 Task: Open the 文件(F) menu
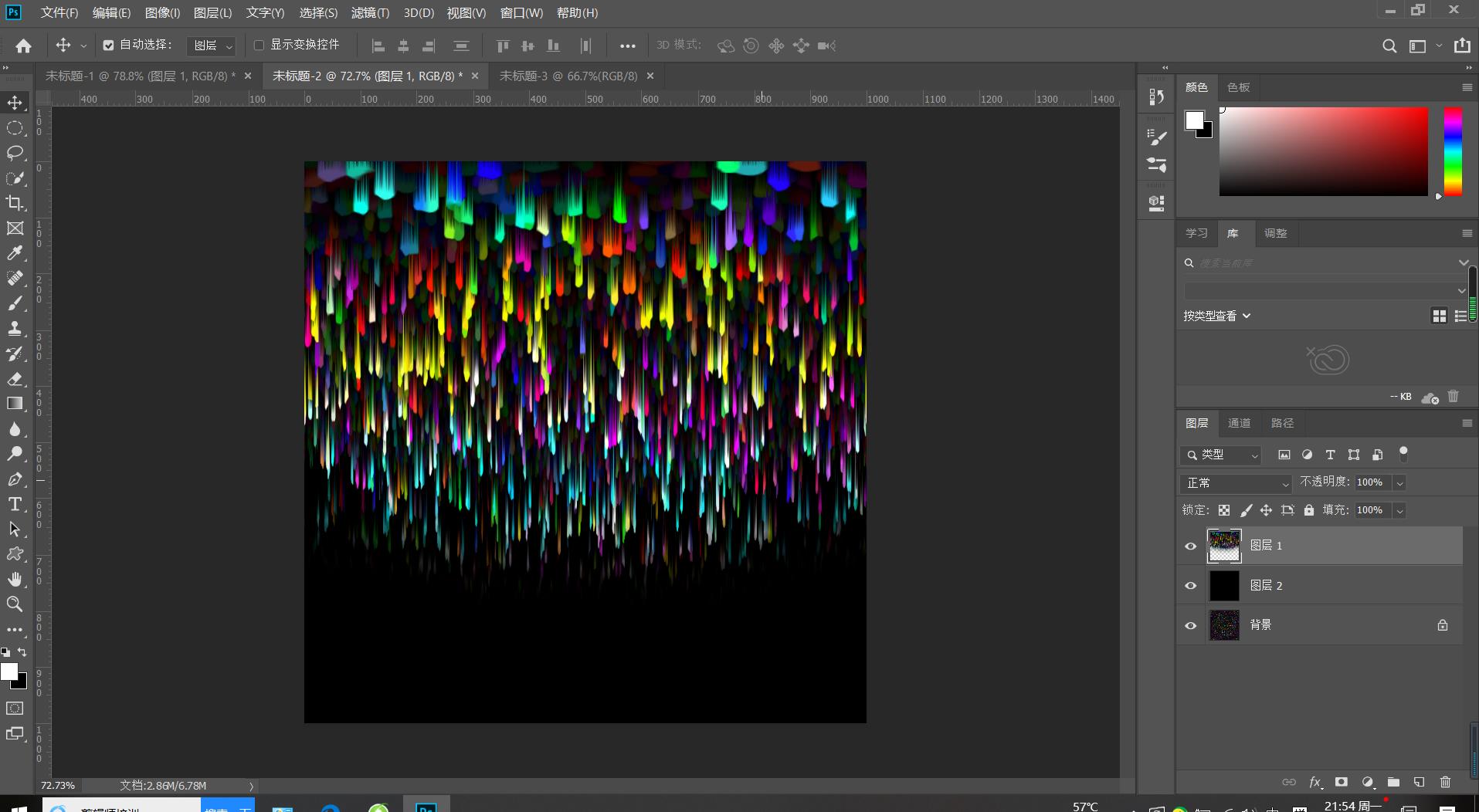(x=59, y=13)
